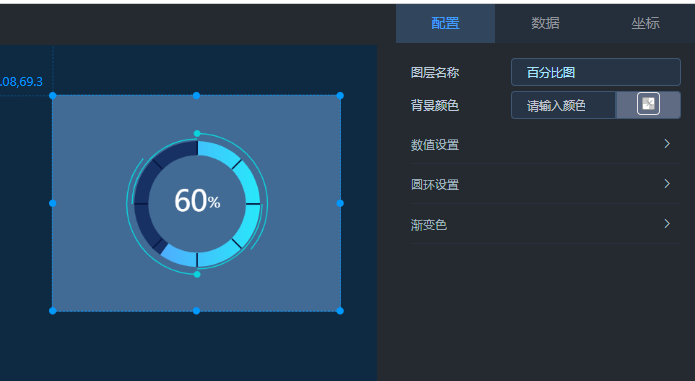Viewport: 695px width, 381px height.
Task: Click the 数值设置 label row
Action: [x=546, y=144]
